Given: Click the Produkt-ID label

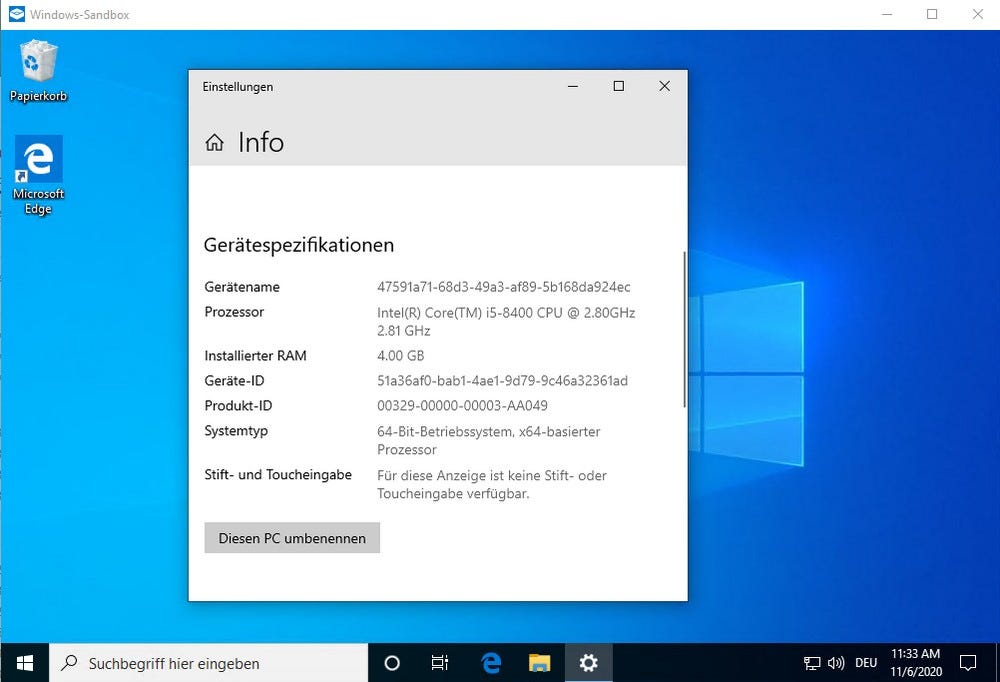Looking at the screenshot, I should 238,406.
